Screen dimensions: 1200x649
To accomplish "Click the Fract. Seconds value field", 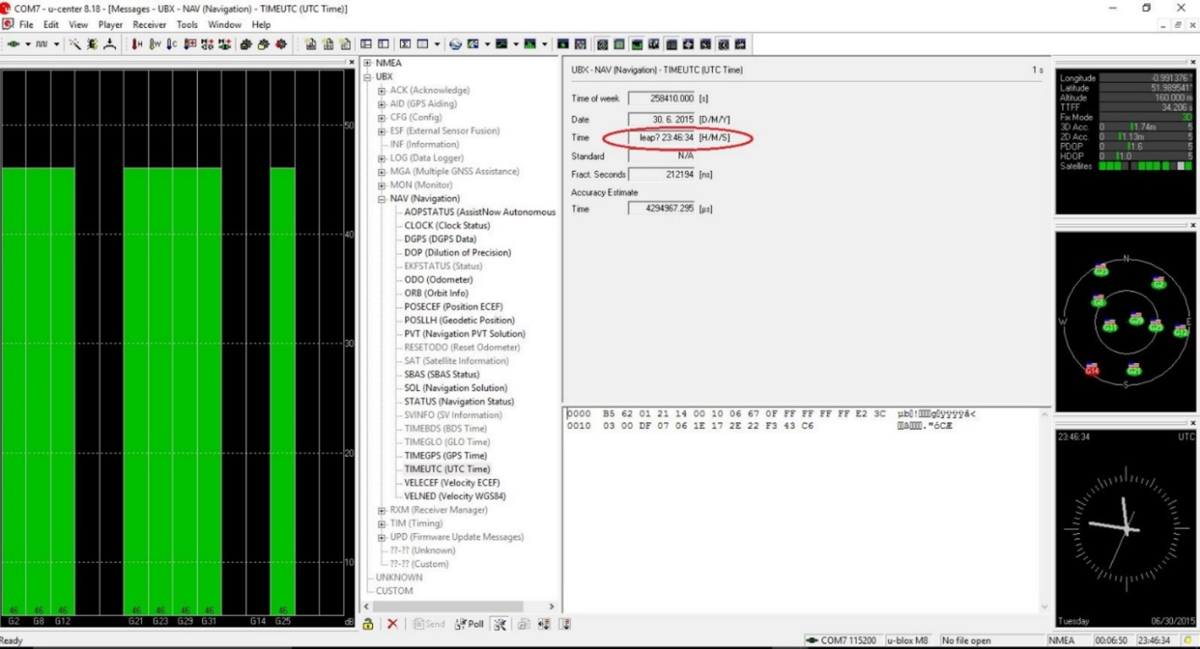I will 661,174.
